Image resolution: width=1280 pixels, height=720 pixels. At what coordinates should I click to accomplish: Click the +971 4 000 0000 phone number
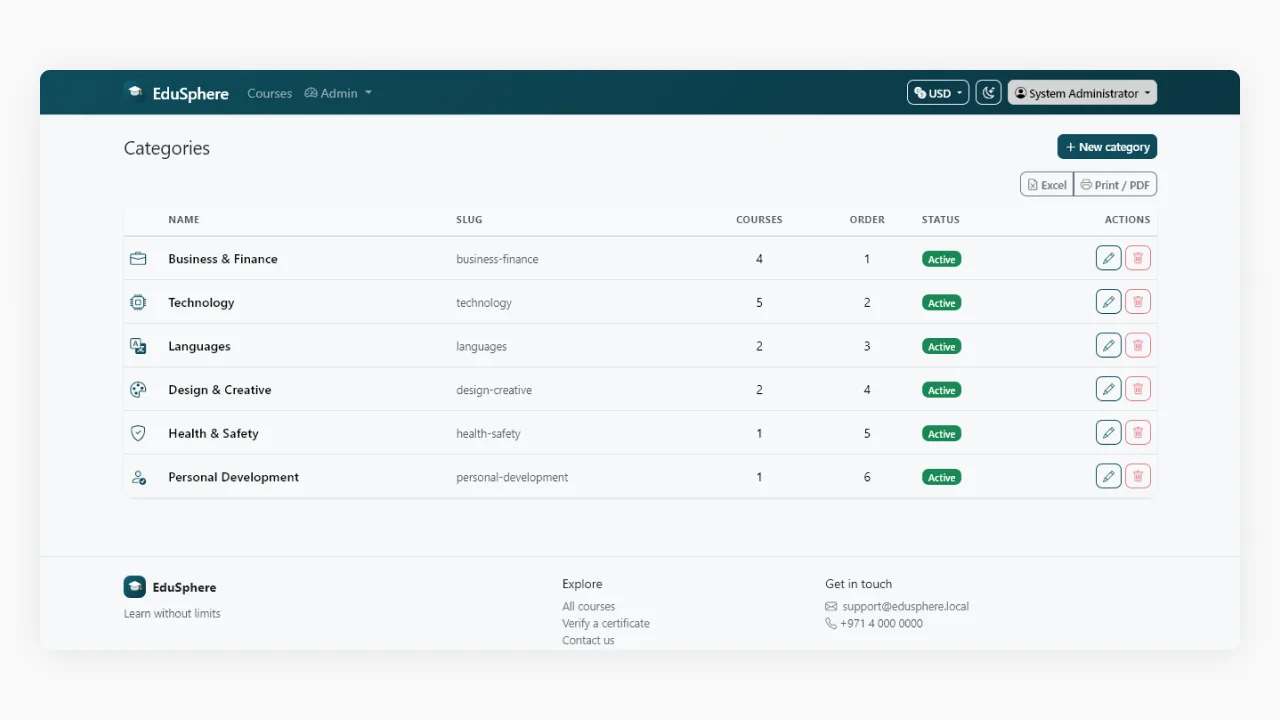coord(881,623)
